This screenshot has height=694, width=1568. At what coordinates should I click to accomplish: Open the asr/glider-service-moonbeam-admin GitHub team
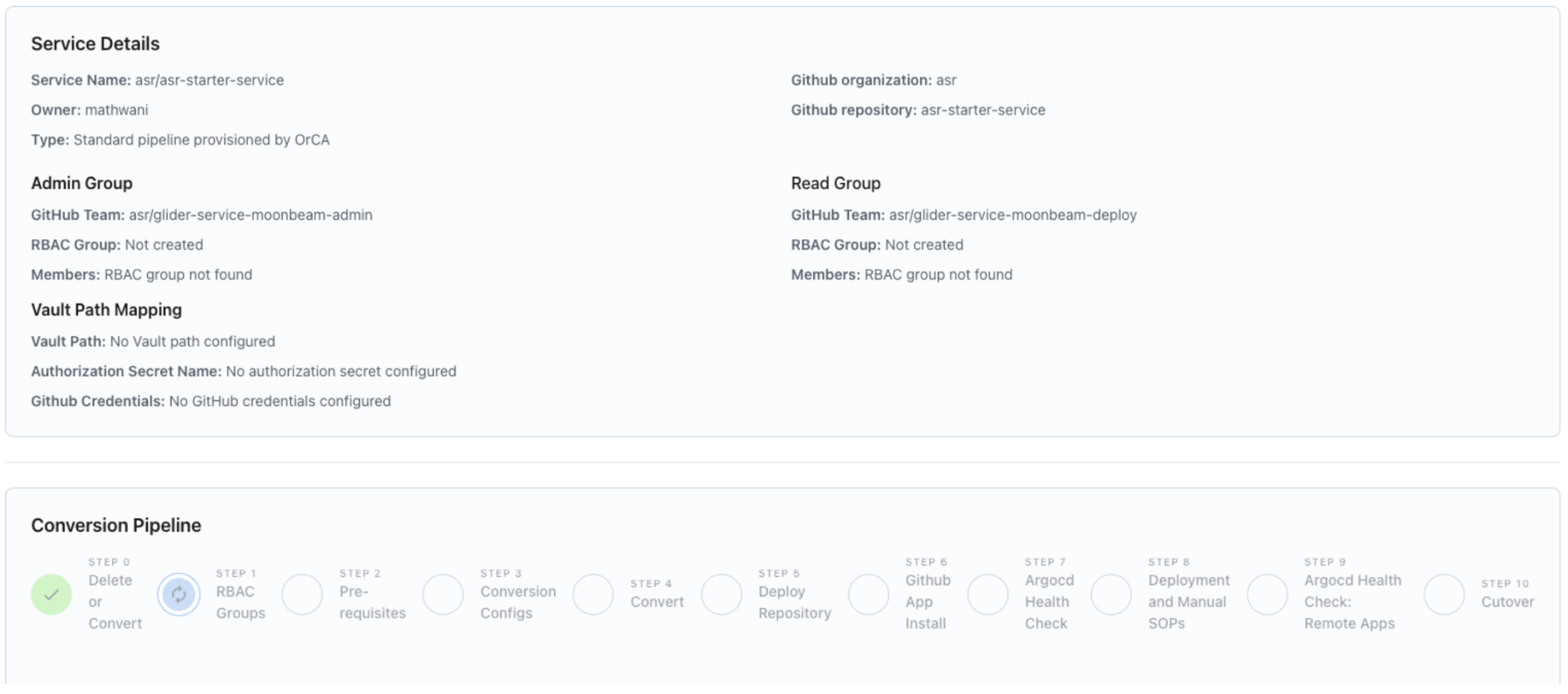click(x=250, y=215)
